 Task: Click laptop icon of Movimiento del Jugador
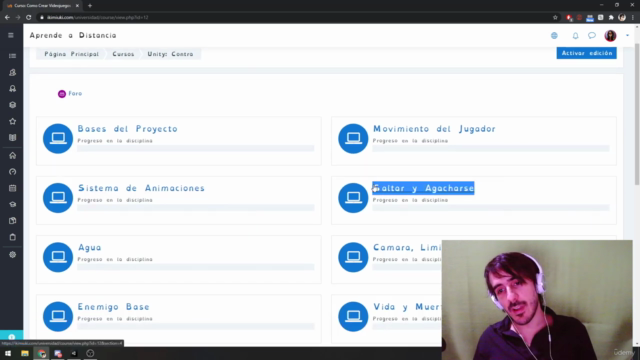coord(353,138)
